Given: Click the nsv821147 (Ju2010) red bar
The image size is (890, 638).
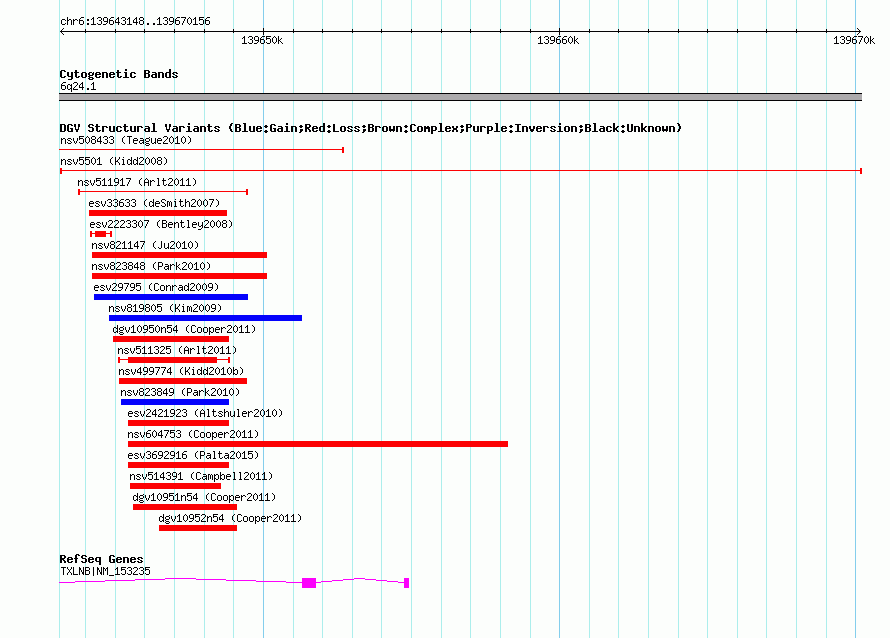Looking at the screenshot, I should coord(179,255).
